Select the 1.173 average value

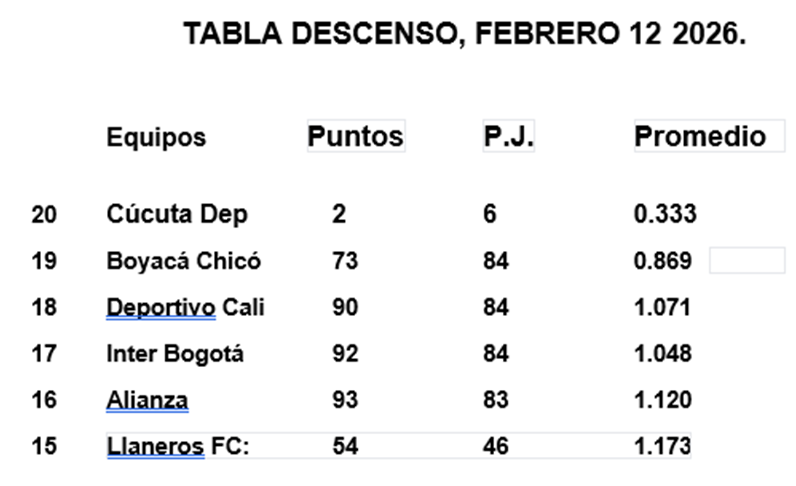(x=662, y=447)
